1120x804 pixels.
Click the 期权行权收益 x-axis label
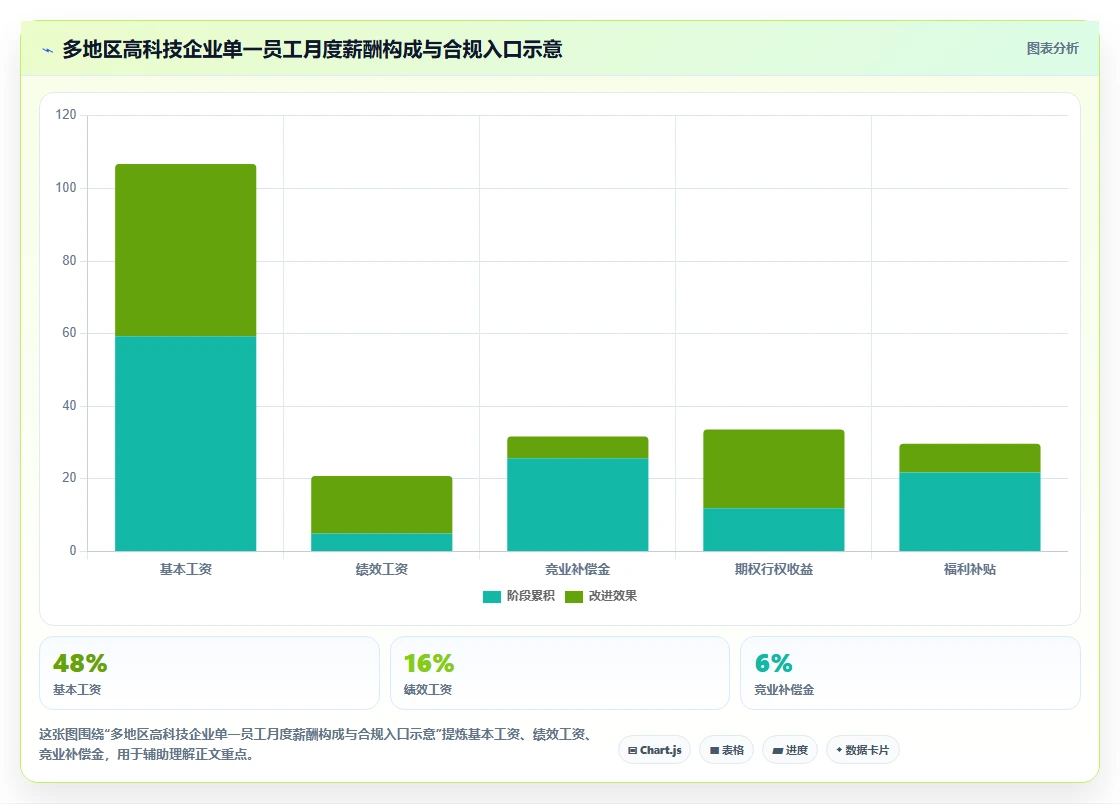click(774, 569)
